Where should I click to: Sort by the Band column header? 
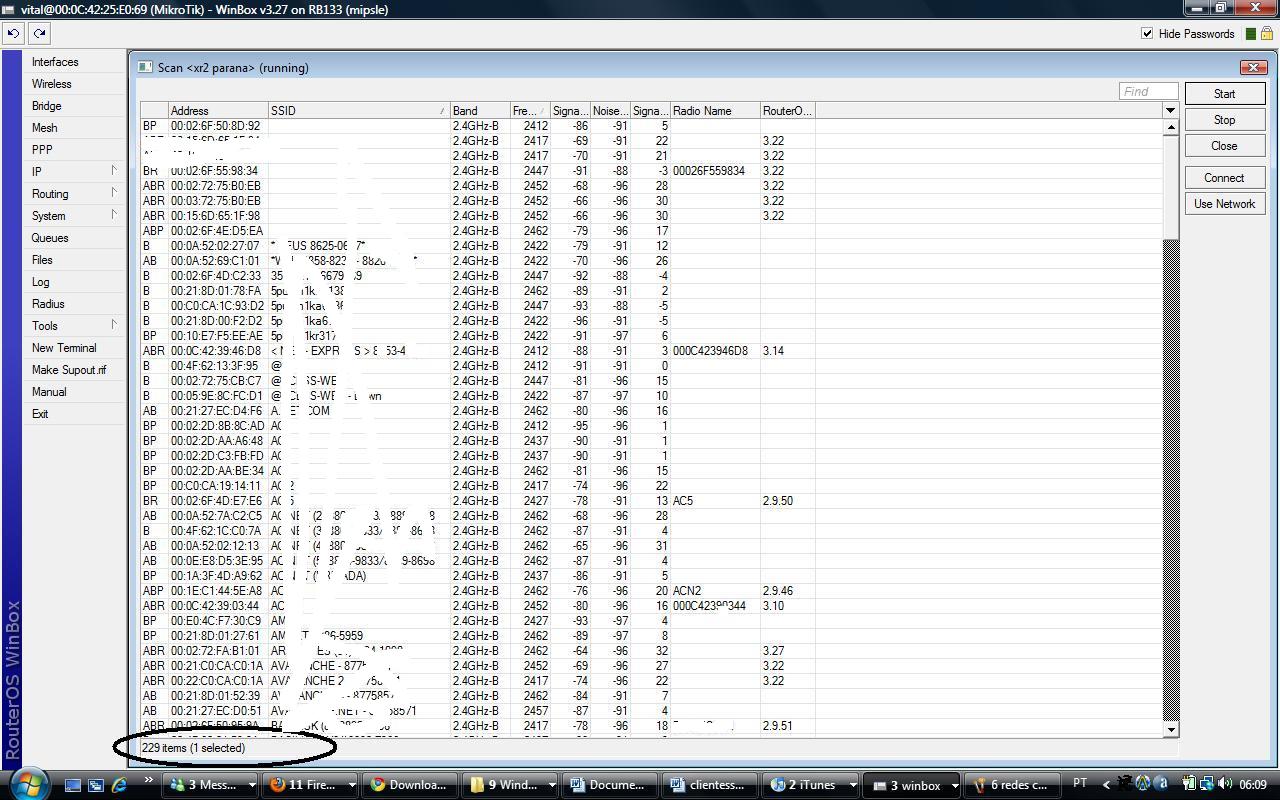coord(479,110)
